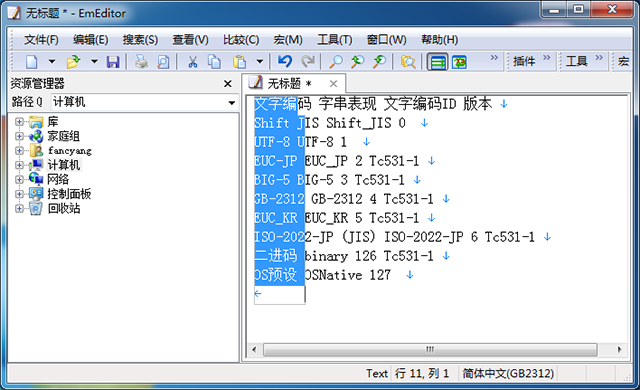640x390 pixels.
Task: Click the EmEditor title bar app icon
Action: tap(13, 13)
